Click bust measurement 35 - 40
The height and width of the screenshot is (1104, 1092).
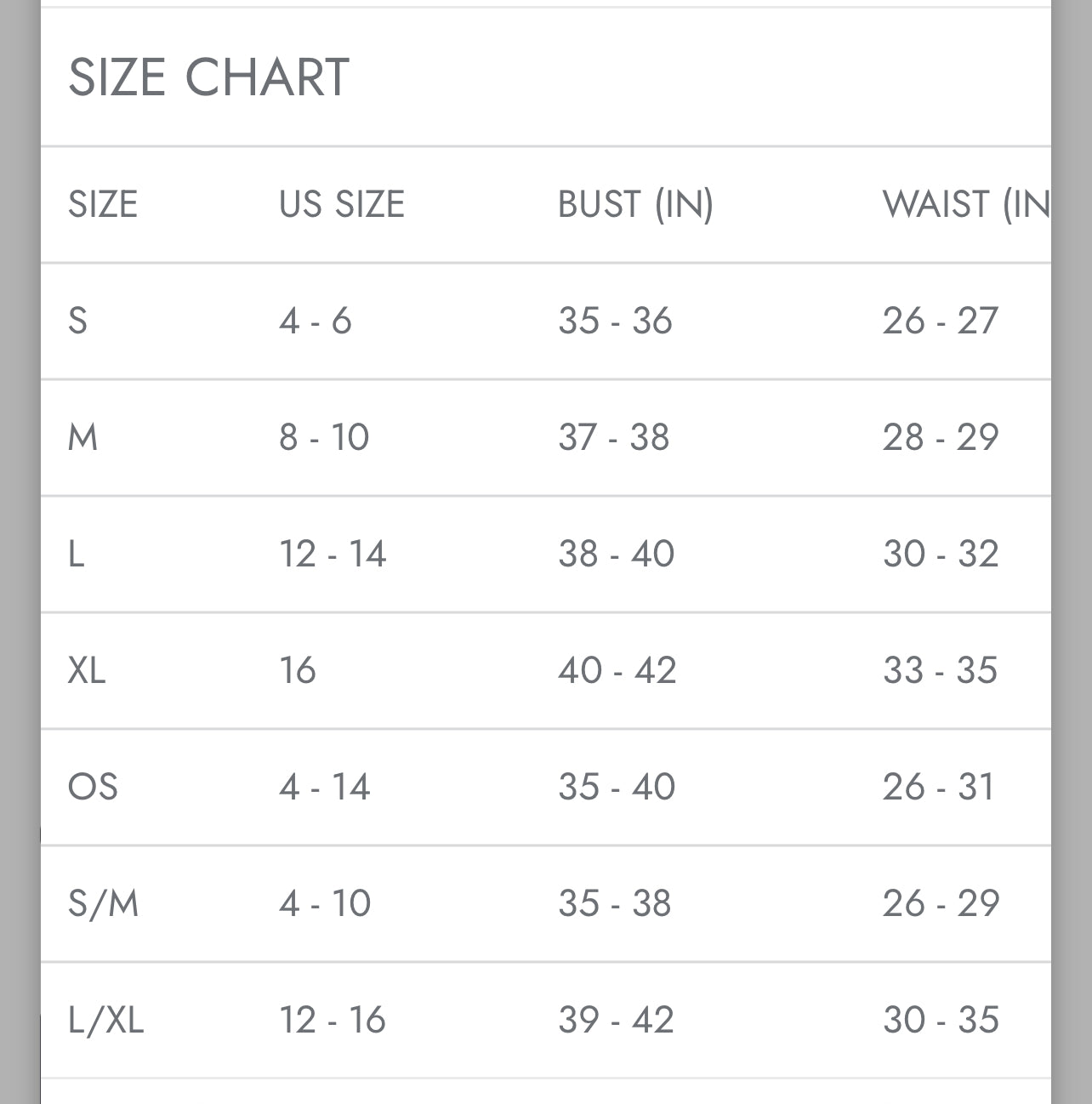(617, 787)
